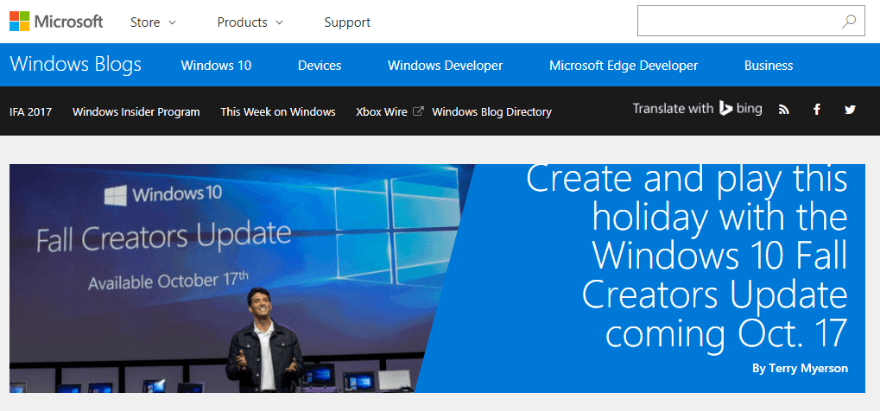Screen dimensions: 880x411
Task: Go to Windows Blogs home
Action: (76, 65)
